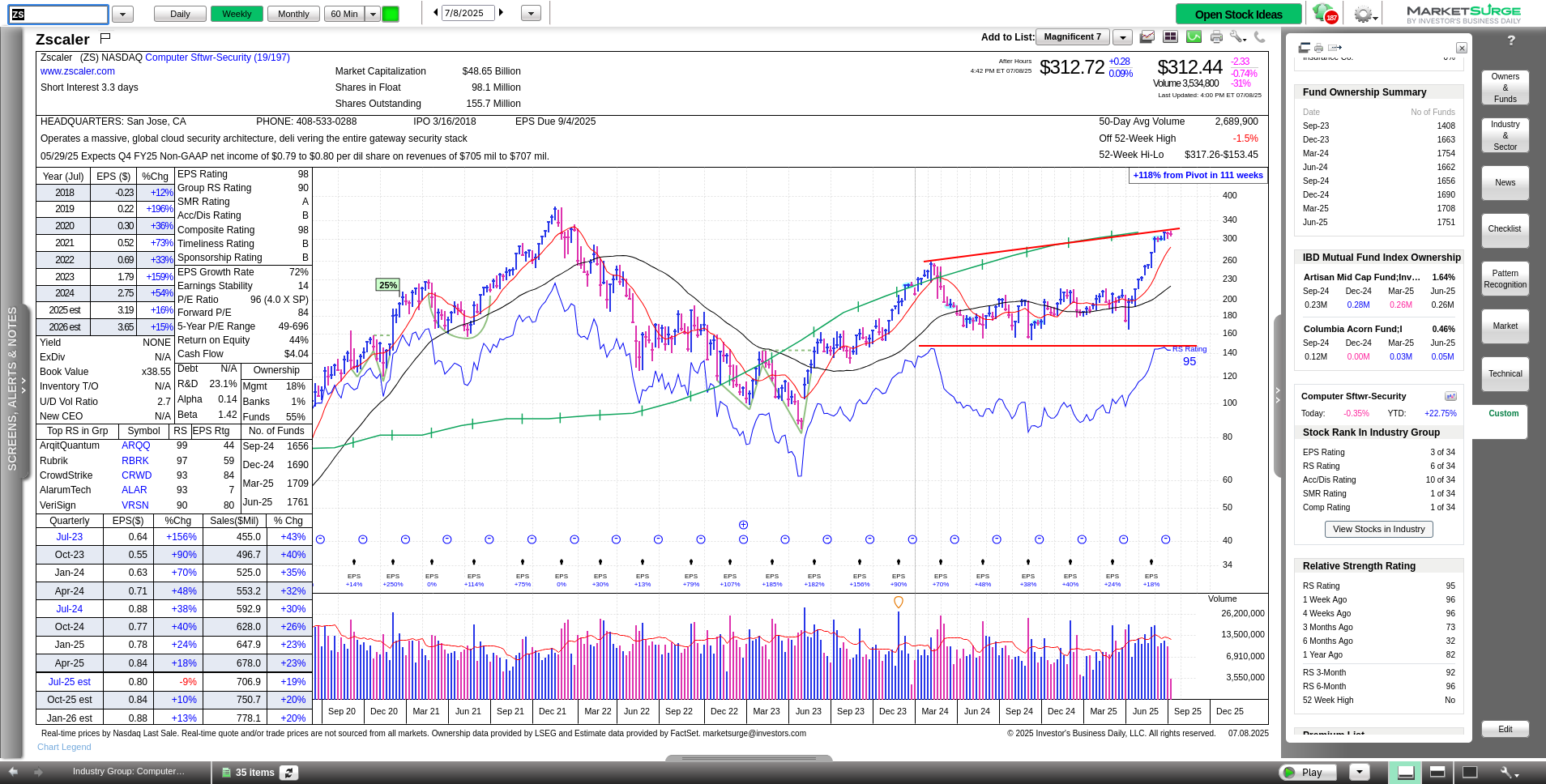Refresh the 35 items list
The height and width of the screenshot is (784, 1546).
pos(289,773)
